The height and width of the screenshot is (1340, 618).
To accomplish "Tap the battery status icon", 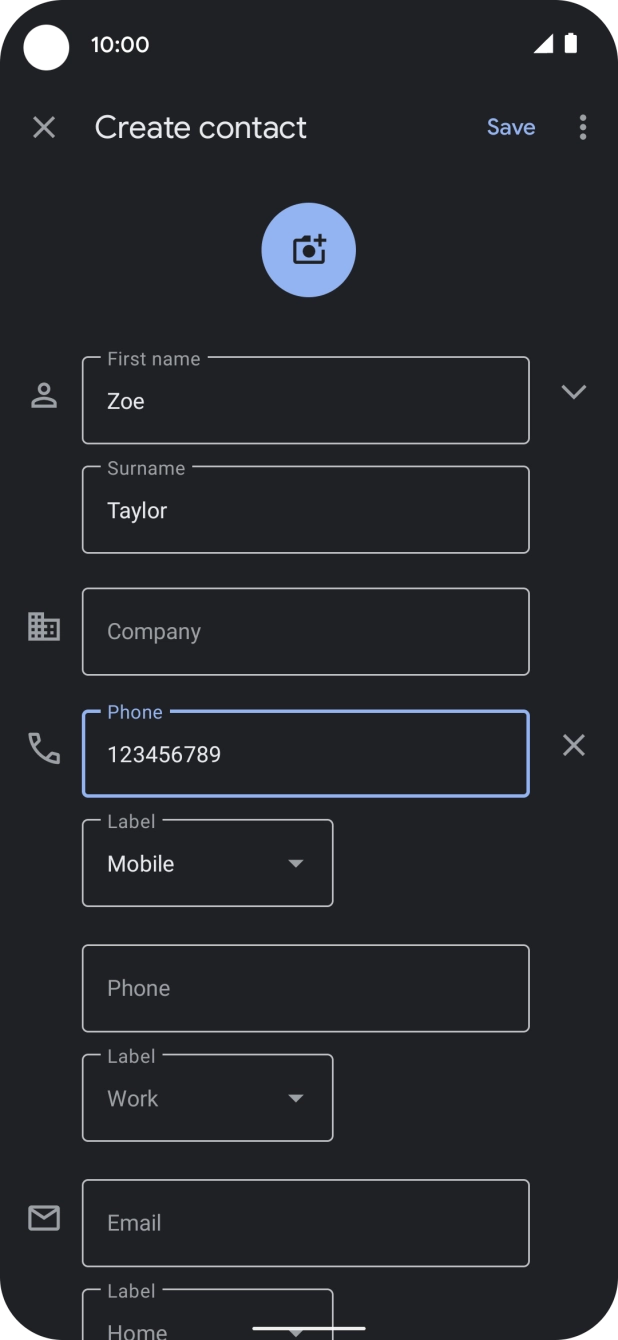I will click(571, 43).
